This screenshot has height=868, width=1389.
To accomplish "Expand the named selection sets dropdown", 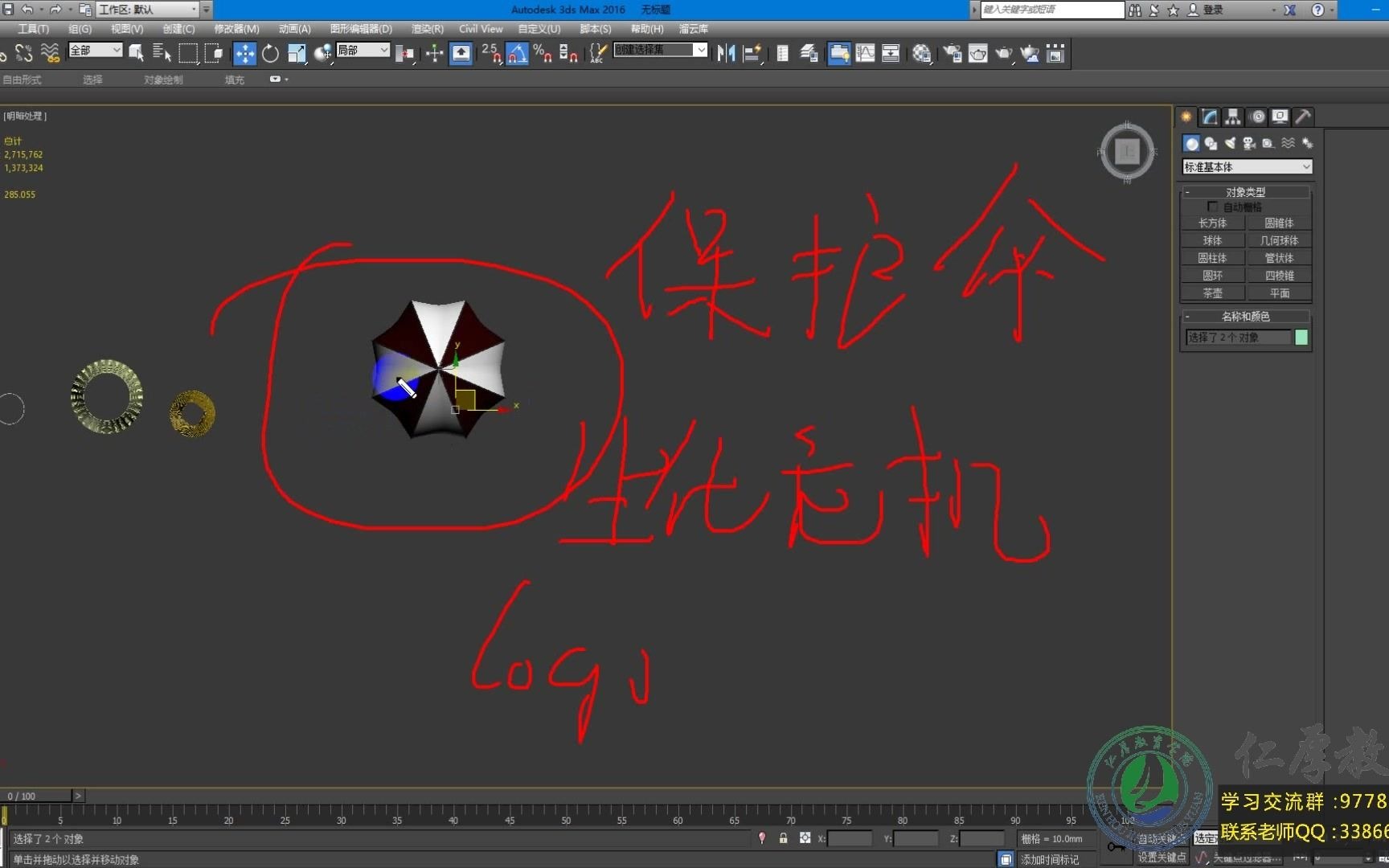I will point(701,50).
